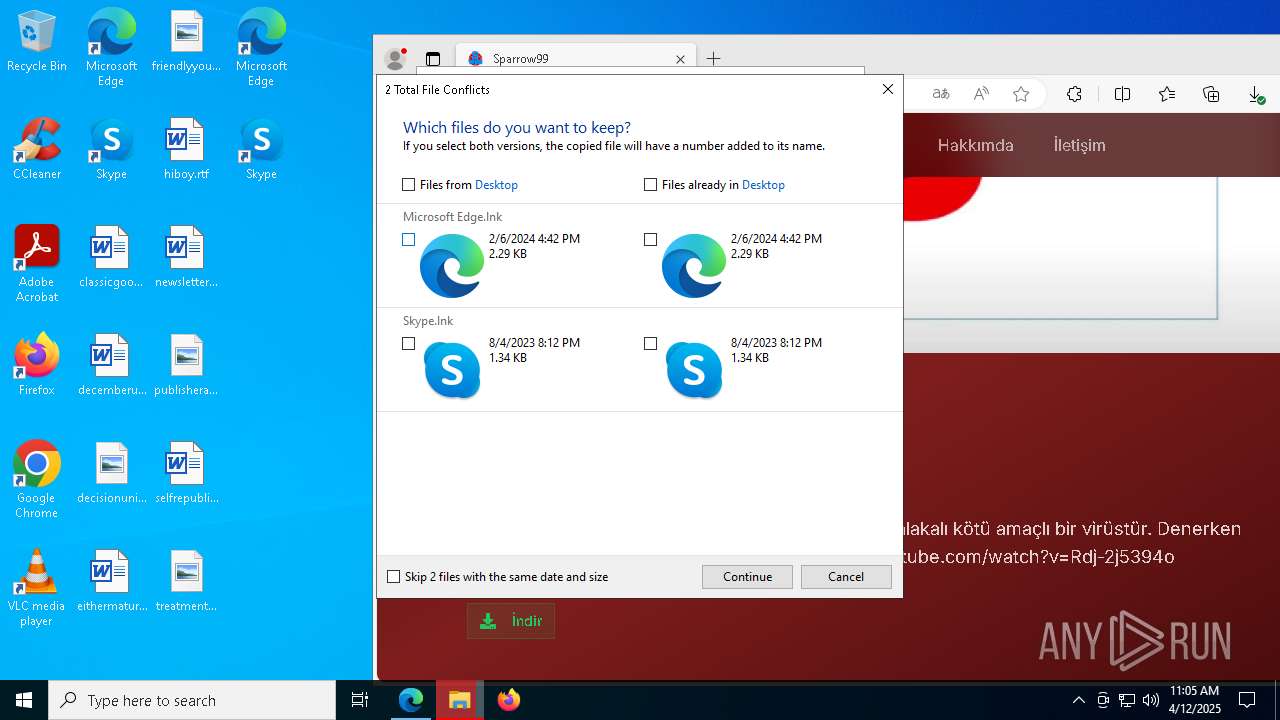The height and width of the screenshot is (720, 1280).
Task: Check source Skype.lnk file checkbox
Action: (408, 343)
